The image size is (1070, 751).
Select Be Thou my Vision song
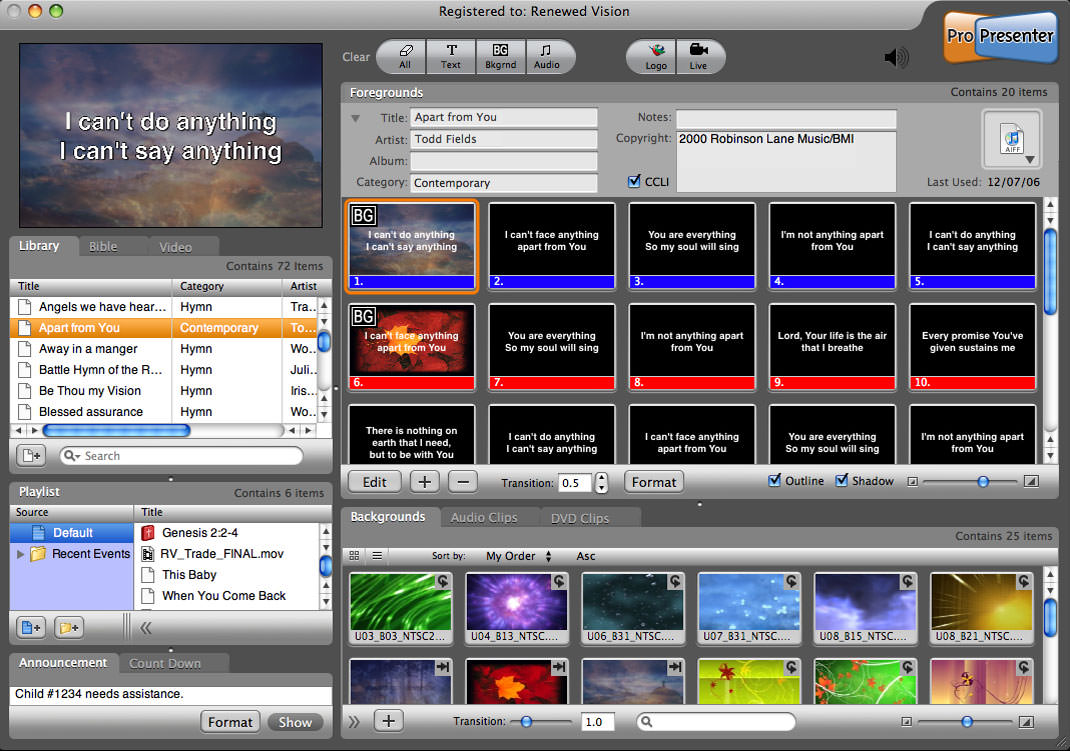pyautogui.click(x=165, y=391)
